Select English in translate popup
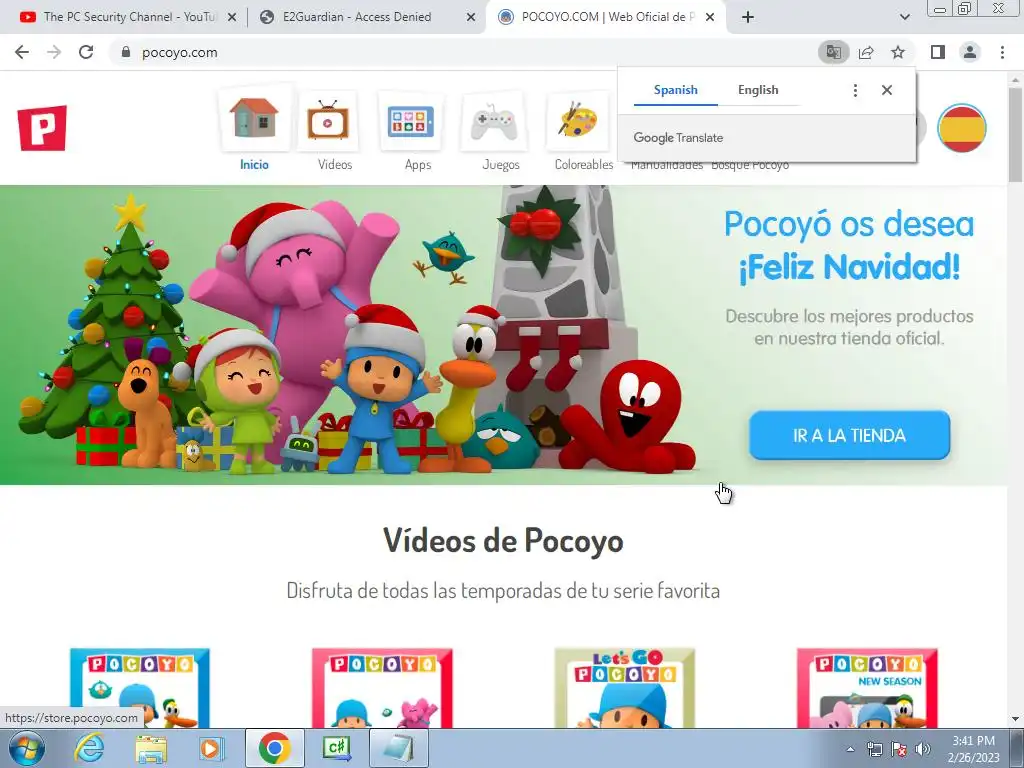The height and width of the screenshot is (768, 1024). [758, 90]
